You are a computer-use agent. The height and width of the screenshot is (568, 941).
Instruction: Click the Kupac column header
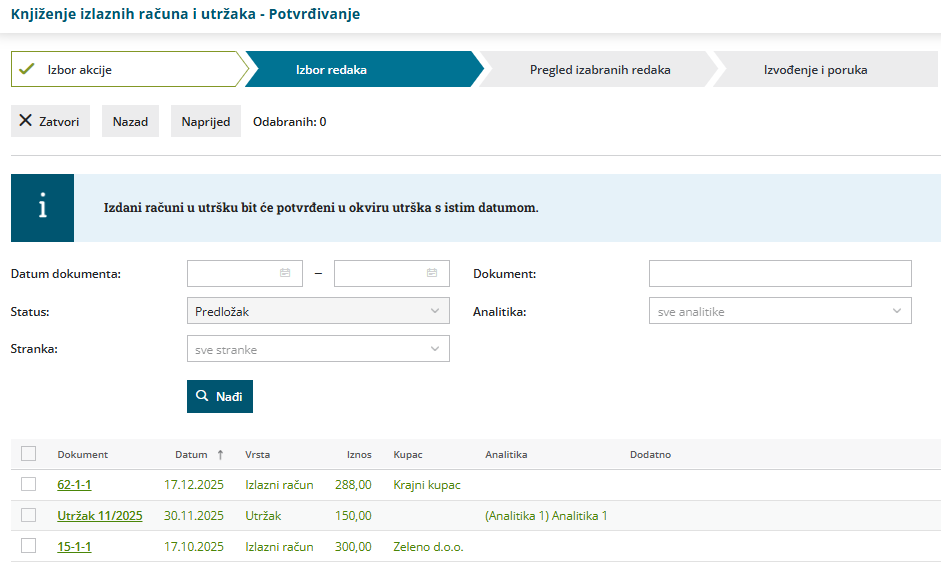[408, 455]
